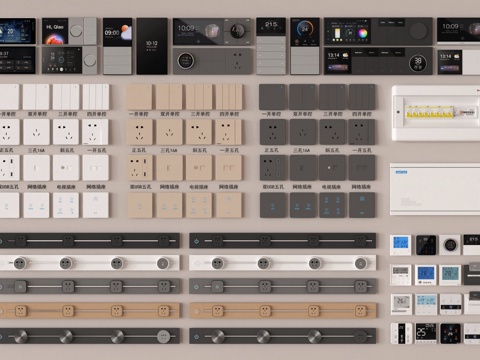Toggle the white 双开单控 two-gang switch
The width and height of the screenshot is (480, 360).
point(36,97)
